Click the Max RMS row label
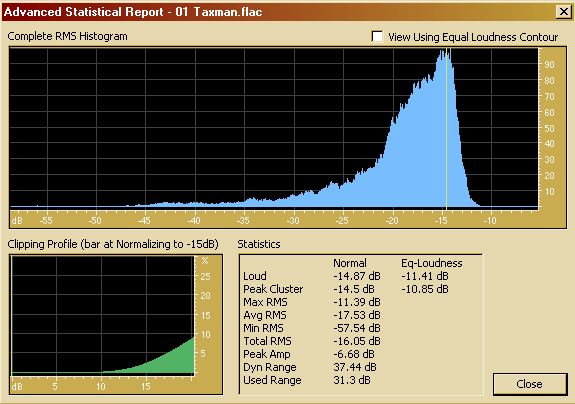The width and height of the screenshot is (575, 404). pos(265,302)
